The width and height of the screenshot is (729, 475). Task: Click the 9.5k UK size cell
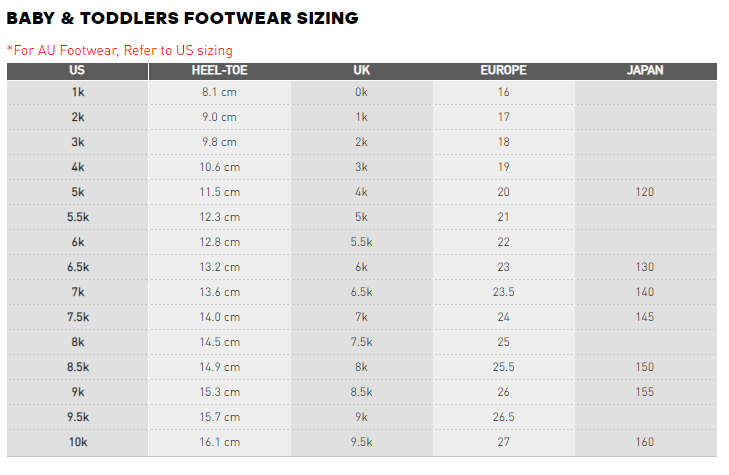click(x=362, y=442)
